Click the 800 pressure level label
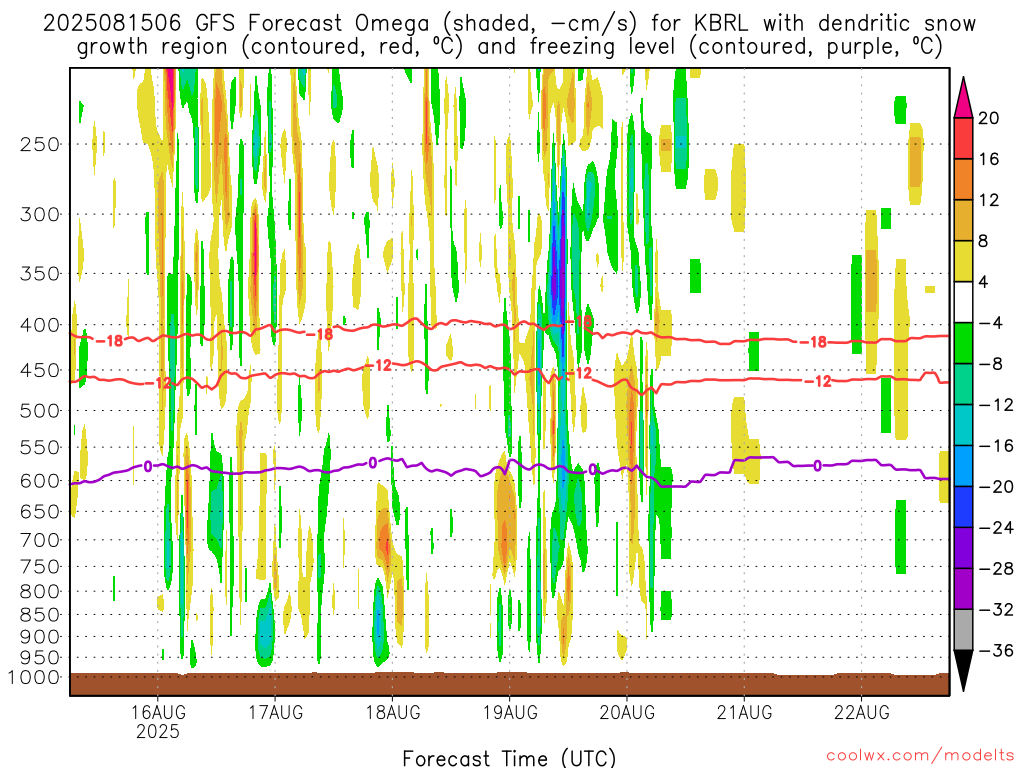The height and width of the screenshot is (768, 1024). pos(40,592)
